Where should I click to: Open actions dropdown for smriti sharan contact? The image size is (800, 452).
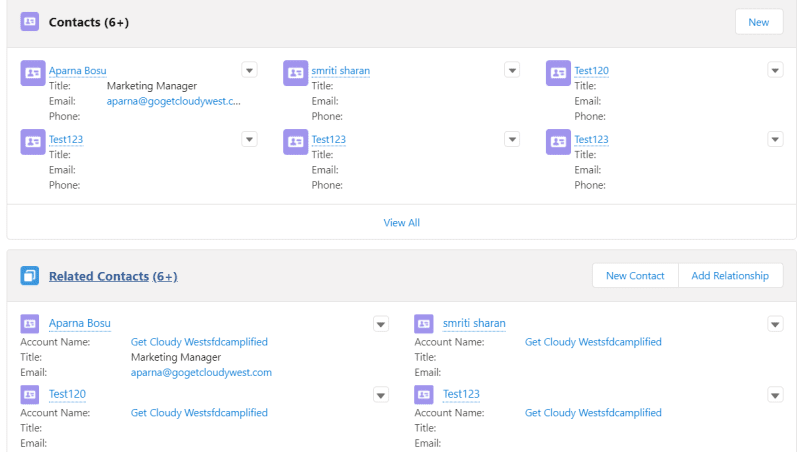click(512, 70)
